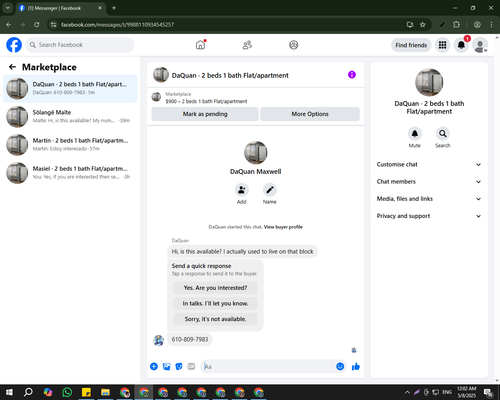
Task: Click the Search Facebook field
Action: tap(80, 45)
